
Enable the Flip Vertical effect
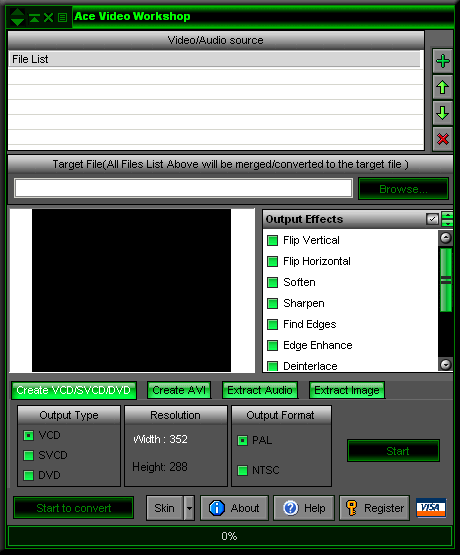point(272,241)
